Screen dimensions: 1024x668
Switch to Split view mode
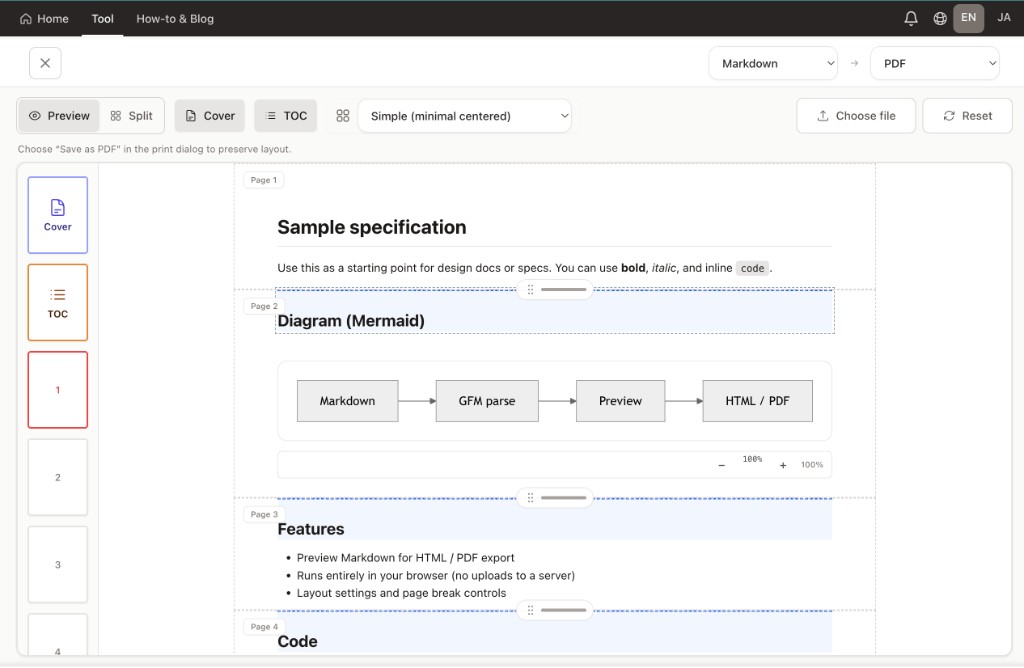[x=131, y=116]
